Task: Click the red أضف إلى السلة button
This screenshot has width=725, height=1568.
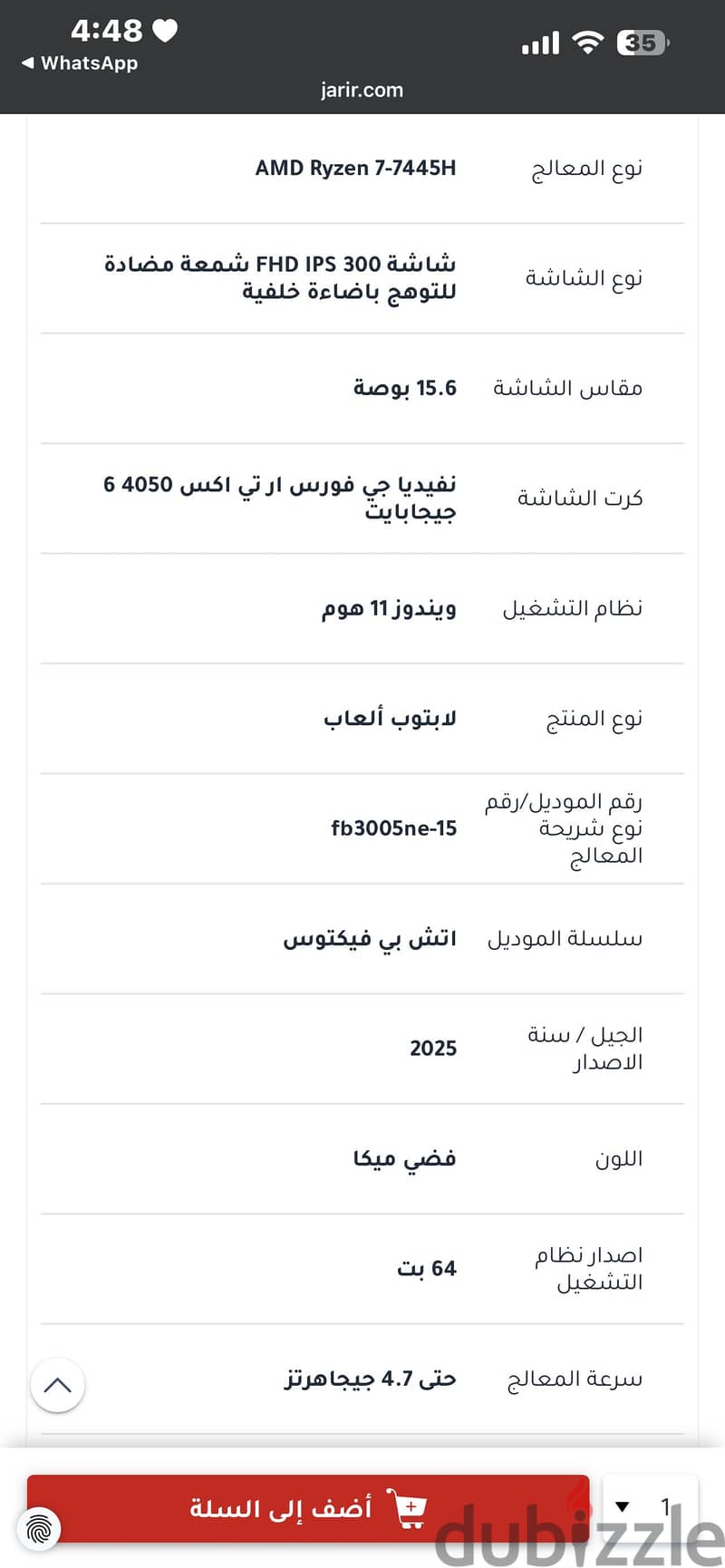Action: click(308, 1508)
